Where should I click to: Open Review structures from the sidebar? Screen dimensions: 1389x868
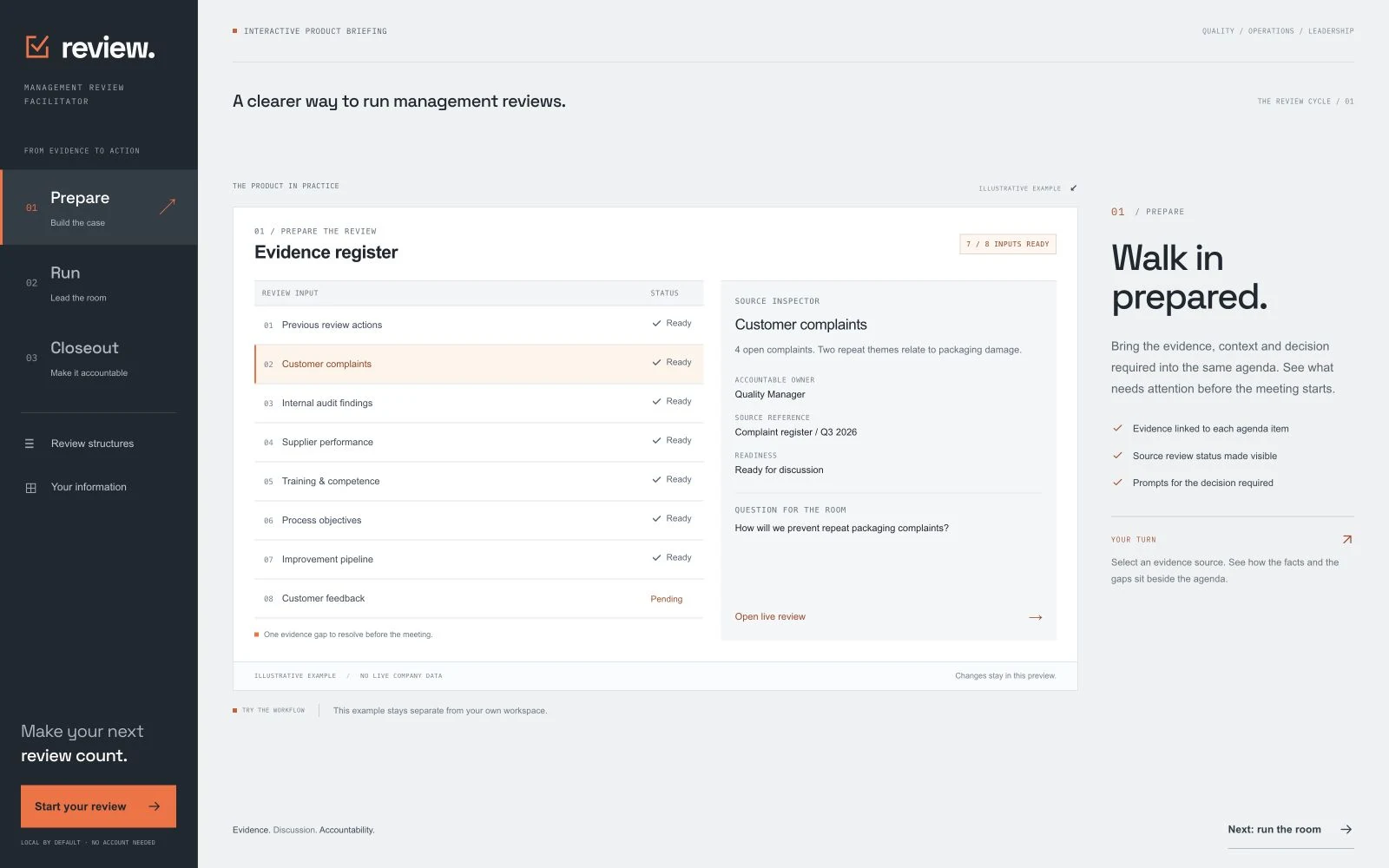pos(99,444)
